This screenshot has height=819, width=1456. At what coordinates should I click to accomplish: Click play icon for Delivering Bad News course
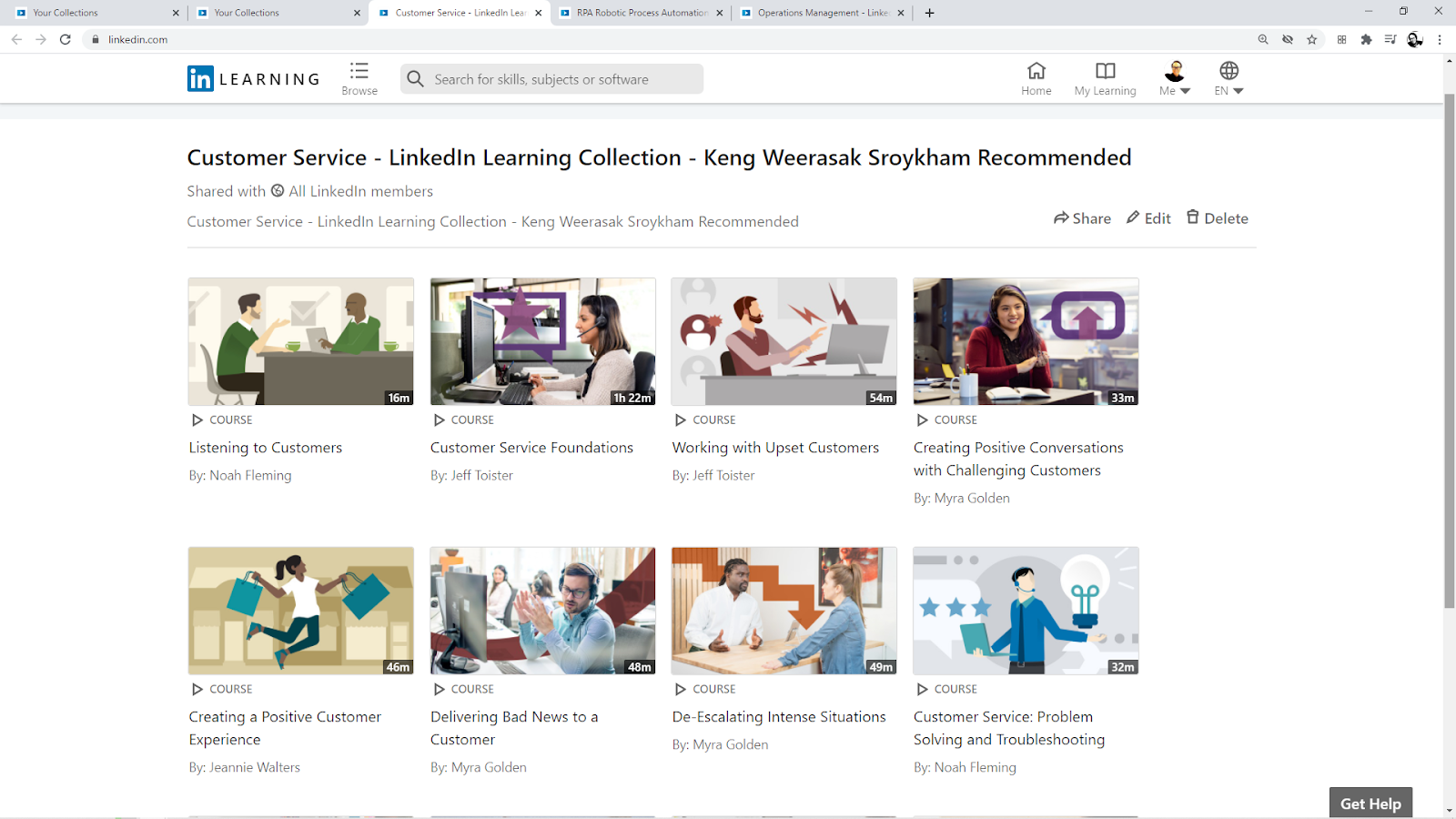440,689
